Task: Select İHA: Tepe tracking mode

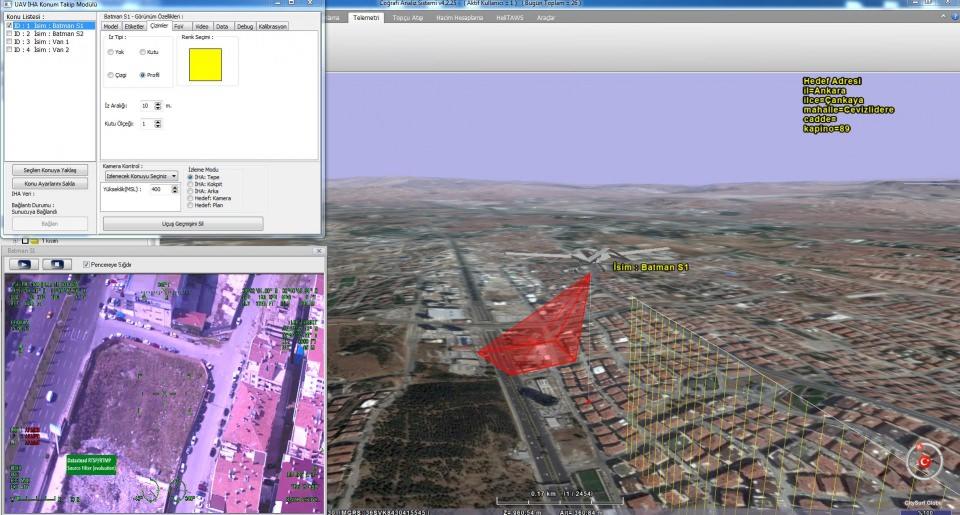Action: [190, 177]
